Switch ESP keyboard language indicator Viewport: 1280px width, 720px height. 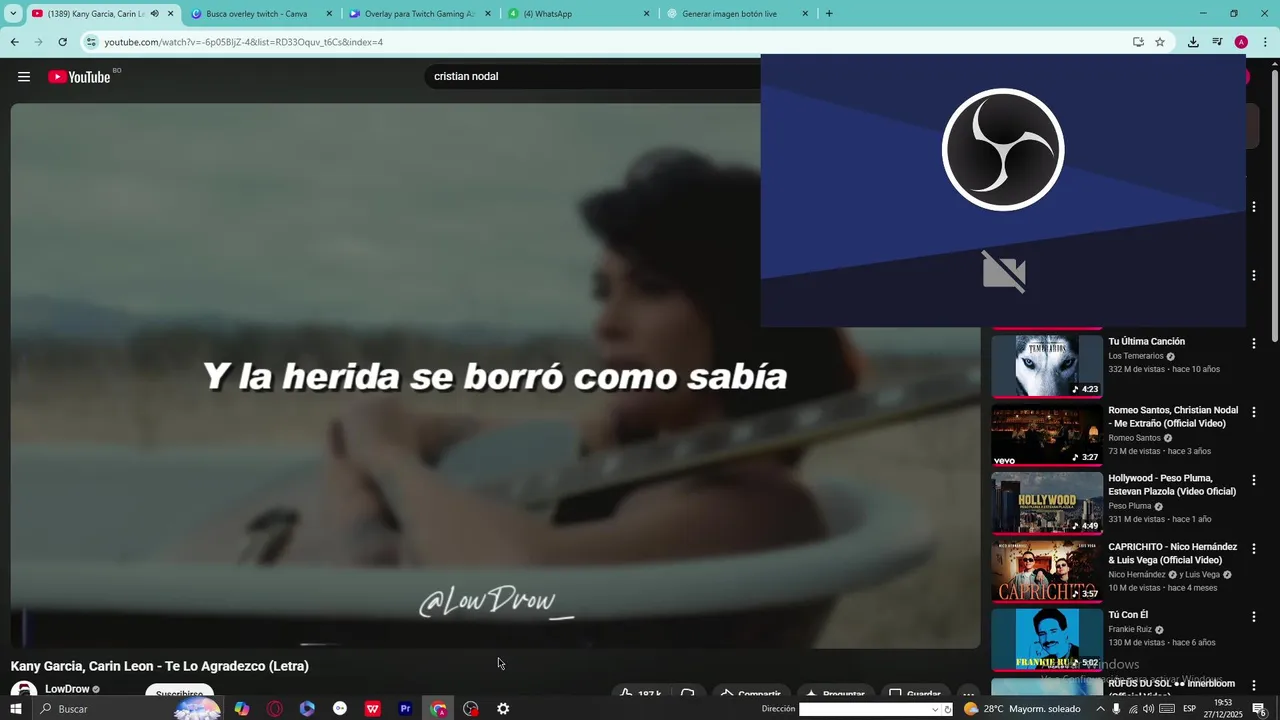click(x=1190, y=709)
